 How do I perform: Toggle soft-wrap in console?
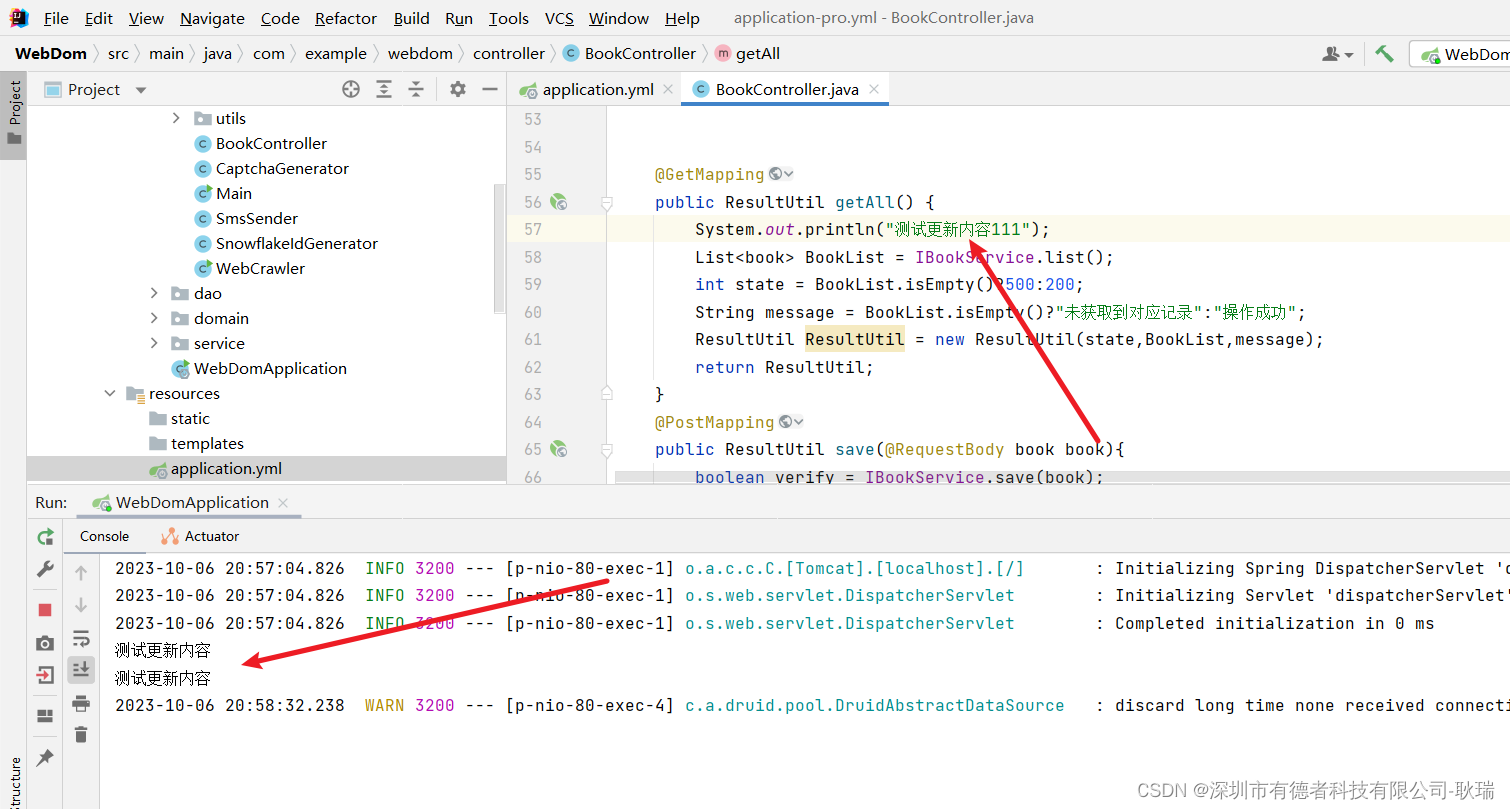pyautogui.click(x=81, y=638)
